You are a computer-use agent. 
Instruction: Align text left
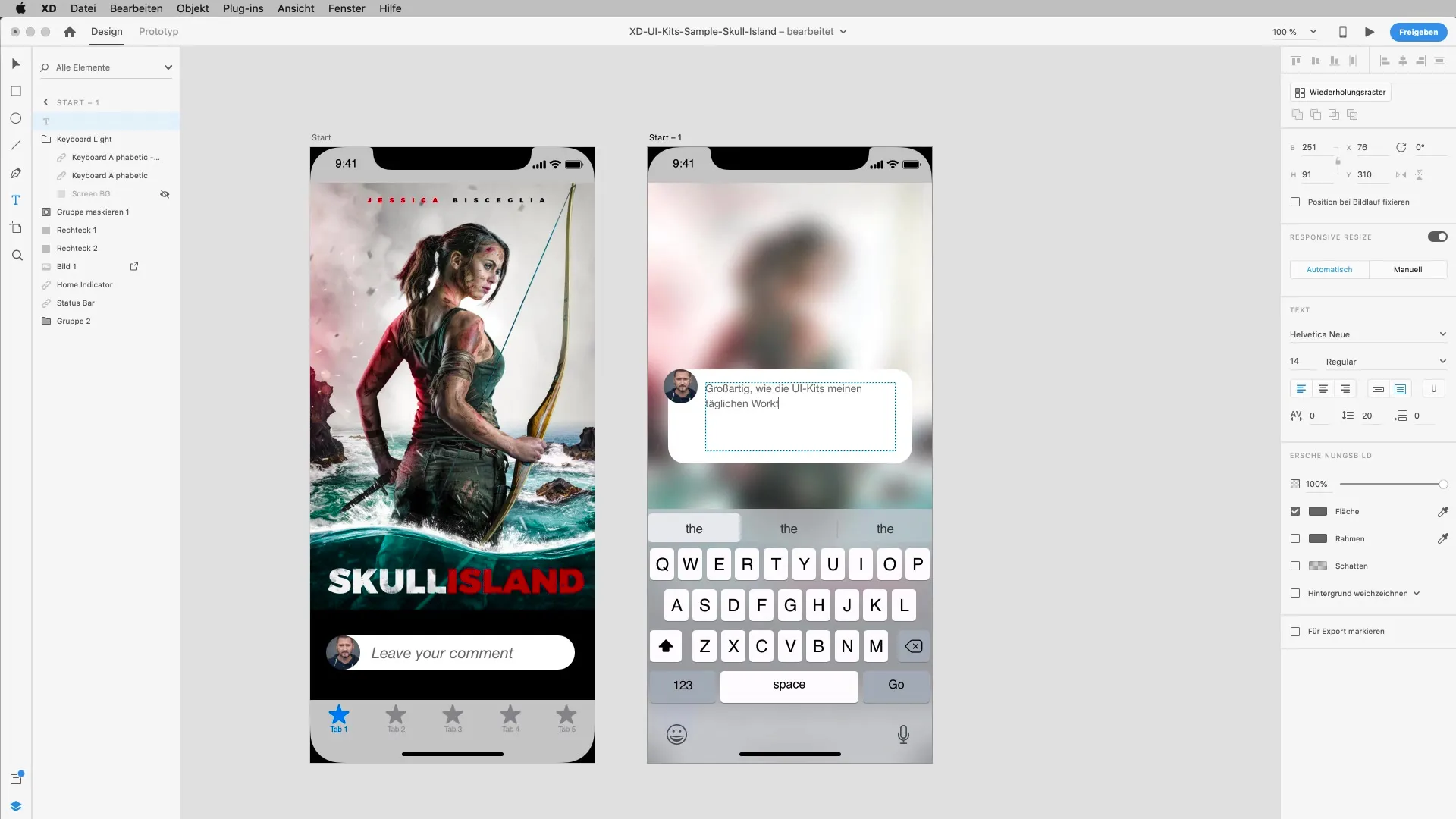click(1301, 389)
